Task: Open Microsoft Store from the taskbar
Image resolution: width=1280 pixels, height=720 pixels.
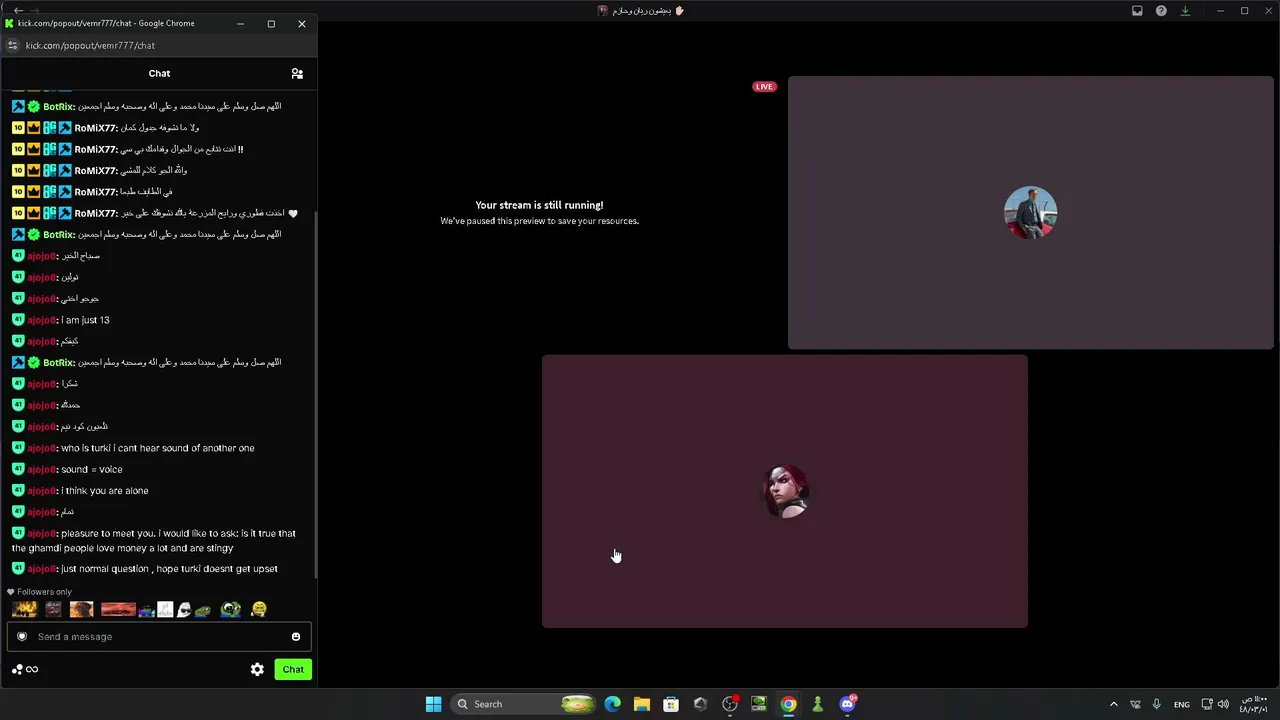Action: coord(671,704)
